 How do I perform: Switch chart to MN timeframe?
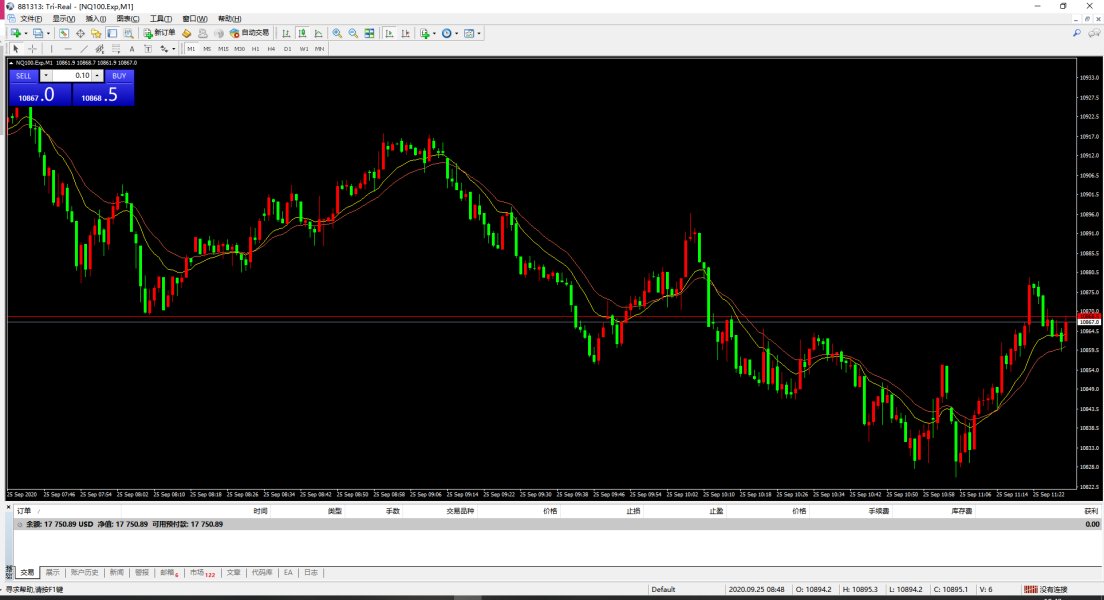[x=320, y=49]
